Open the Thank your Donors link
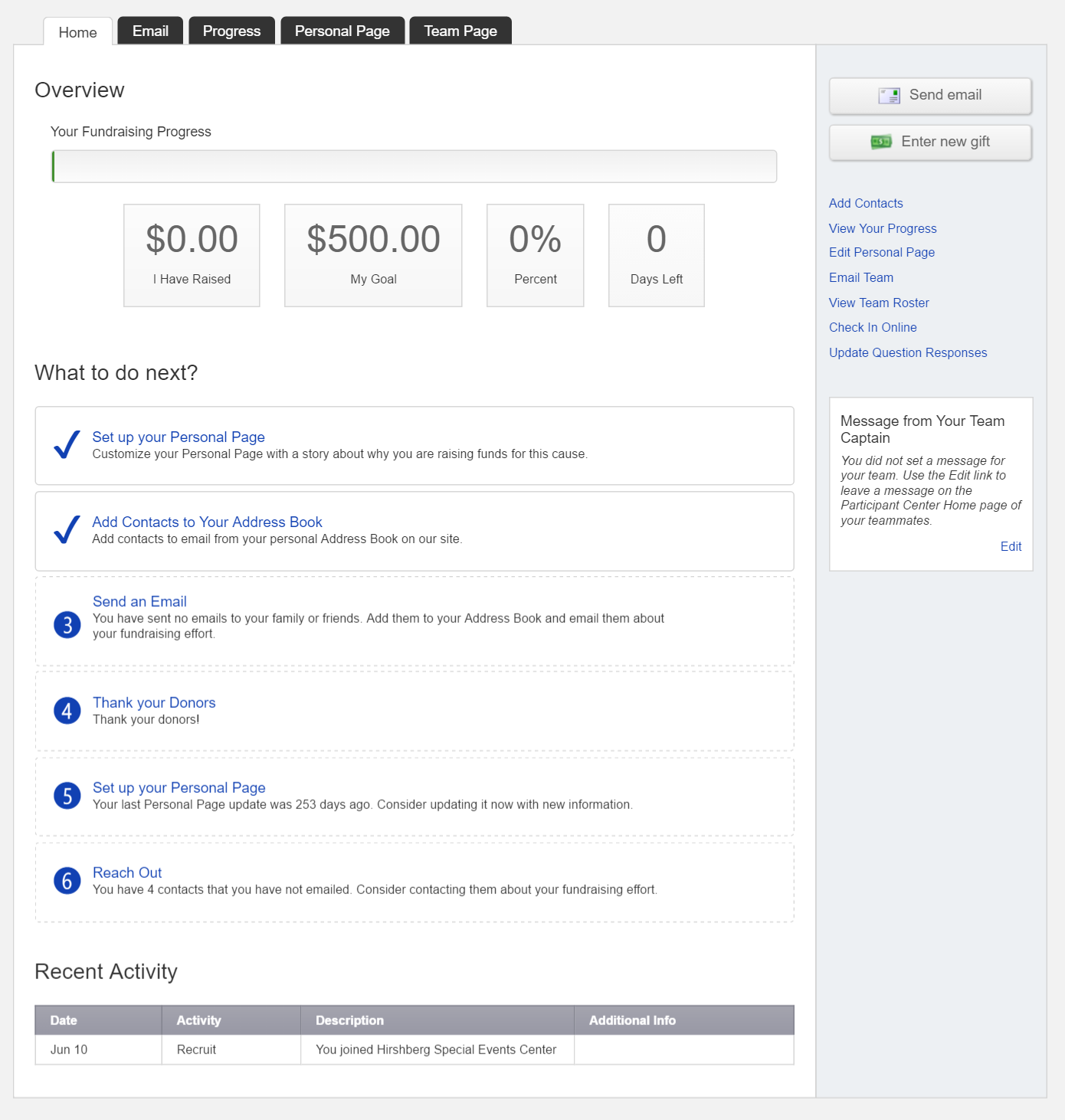This screenshot has width=1065, height=1120. [154, 702]
